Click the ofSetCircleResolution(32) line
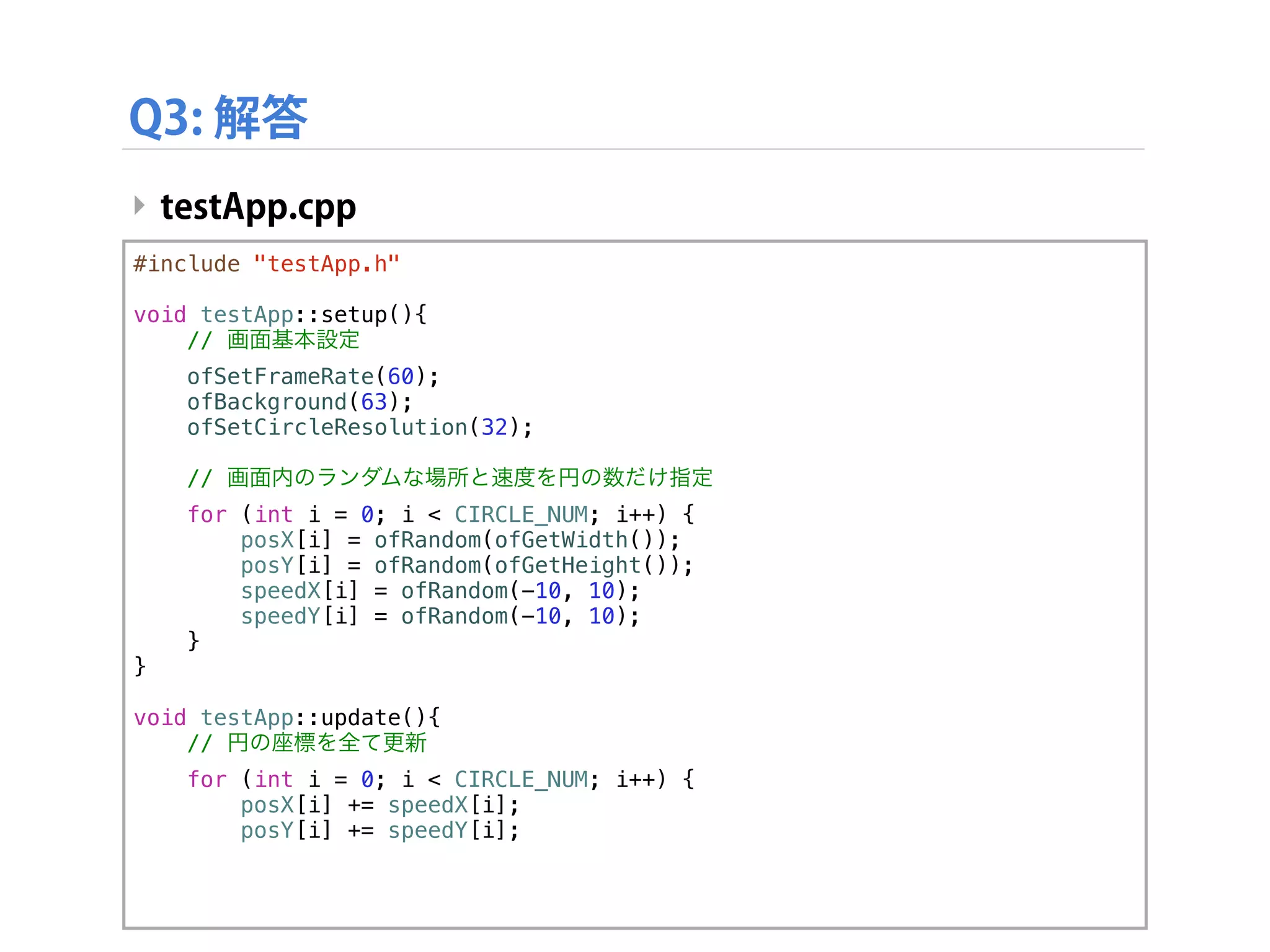 [x=360, y=428]
